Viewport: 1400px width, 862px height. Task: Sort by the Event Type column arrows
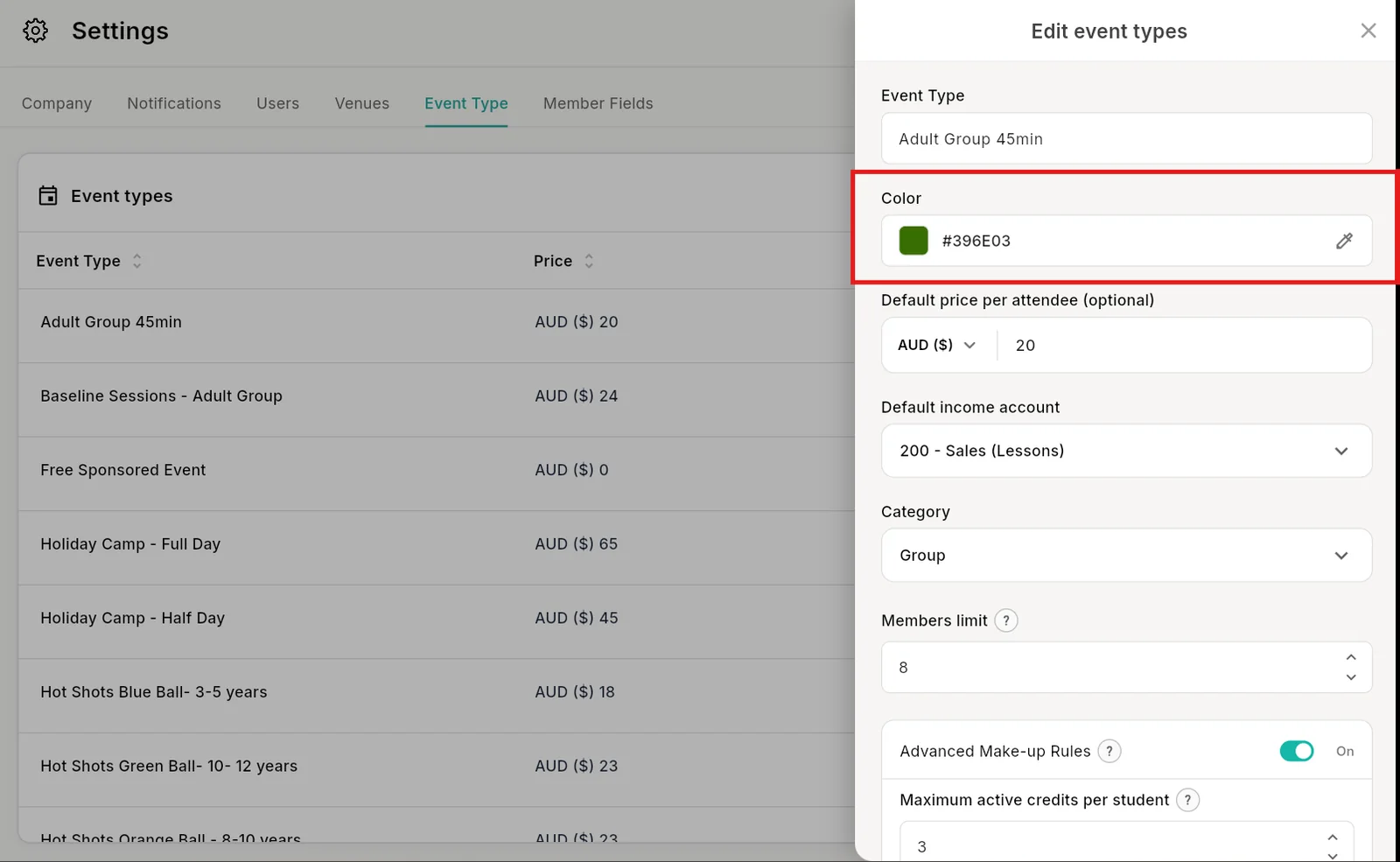(136, 261)
